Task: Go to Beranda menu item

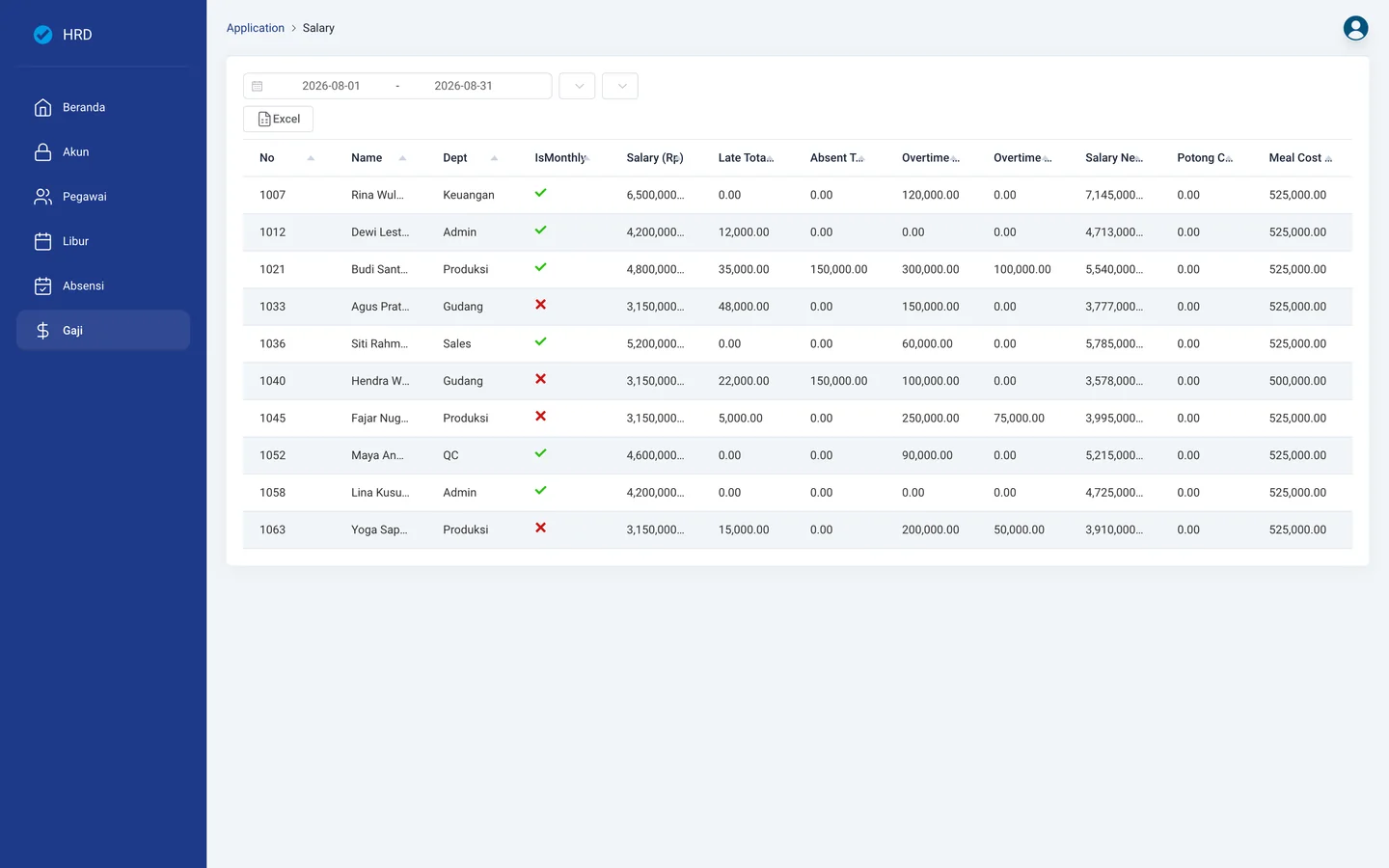Action: (x=103, y=107)
